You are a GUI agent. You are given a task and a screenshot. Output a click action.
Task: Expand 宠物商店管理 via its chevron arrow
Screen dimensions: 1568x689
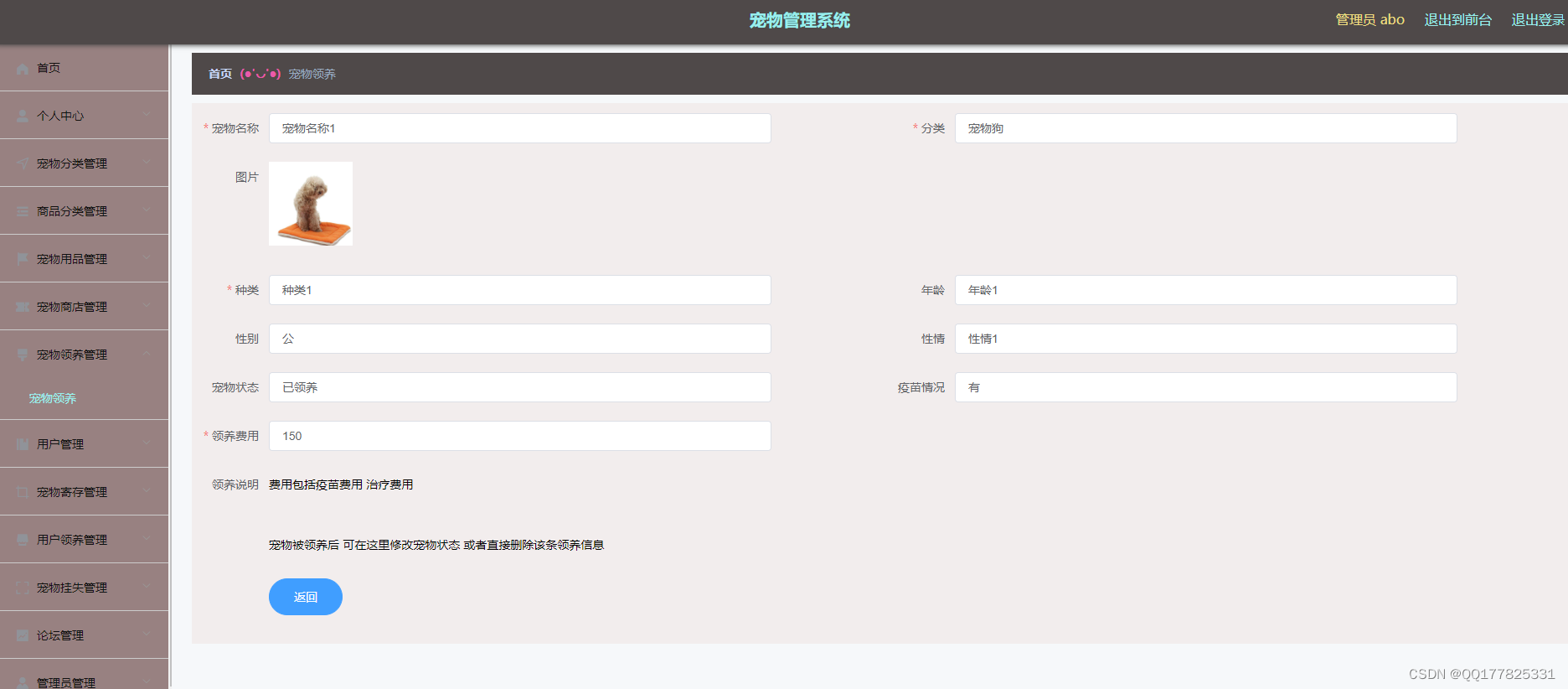[147, 307]
